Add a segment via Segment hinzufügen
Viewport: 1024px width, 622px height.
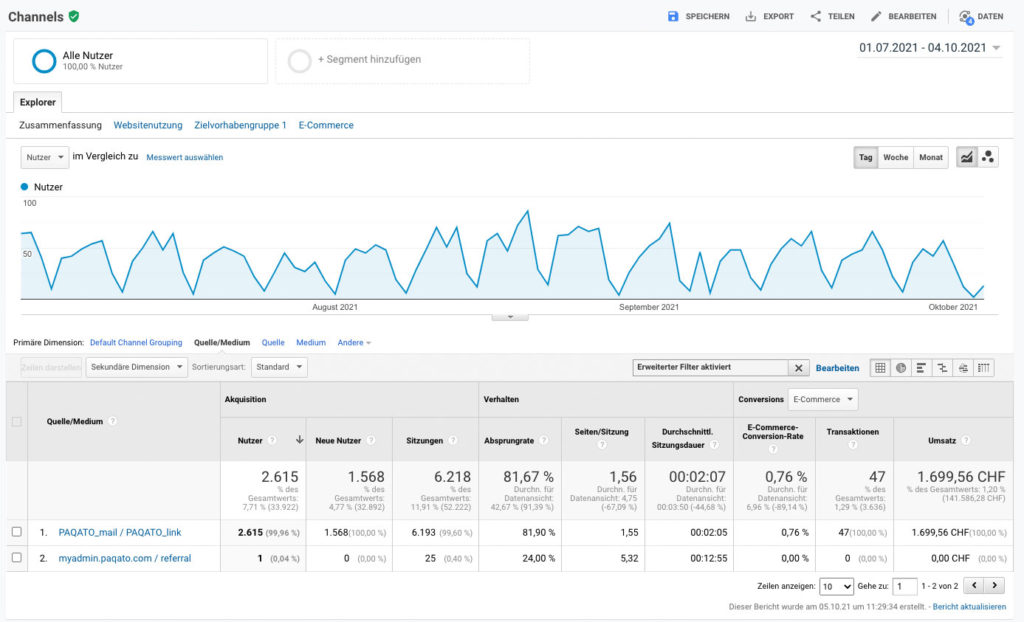pyautogui.click(x=368, y=60)
